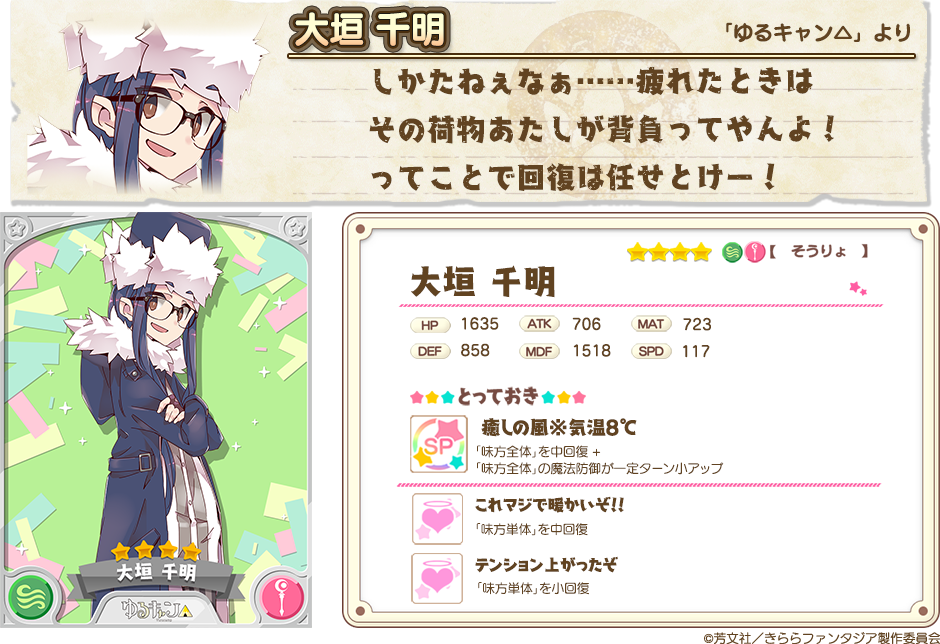Click the ゆるキャン logo at card bottom
Viewport: 940px width, 644px height.
pos(157,609)
